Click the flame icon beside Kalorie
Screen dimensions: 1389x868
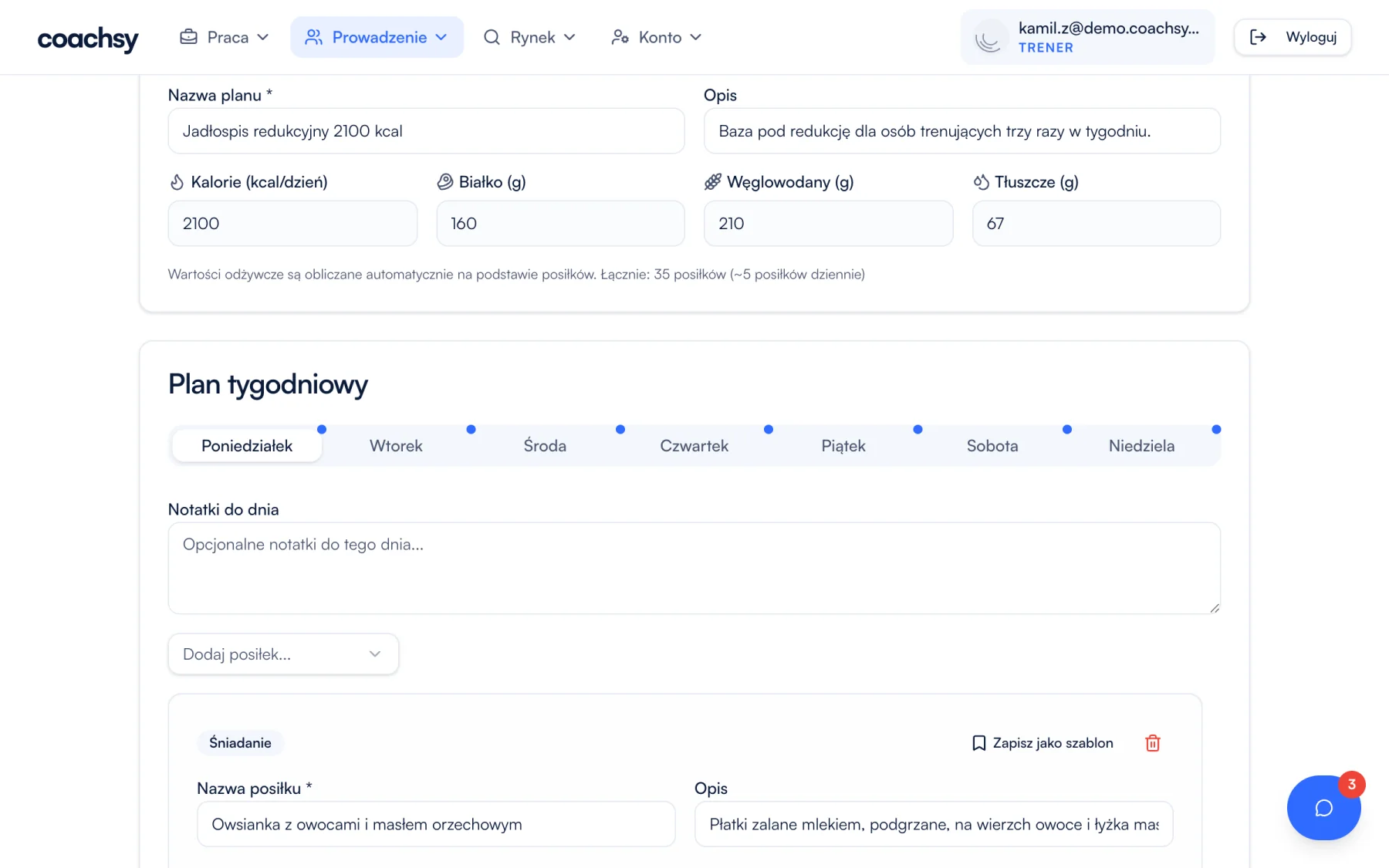[177, 182]
